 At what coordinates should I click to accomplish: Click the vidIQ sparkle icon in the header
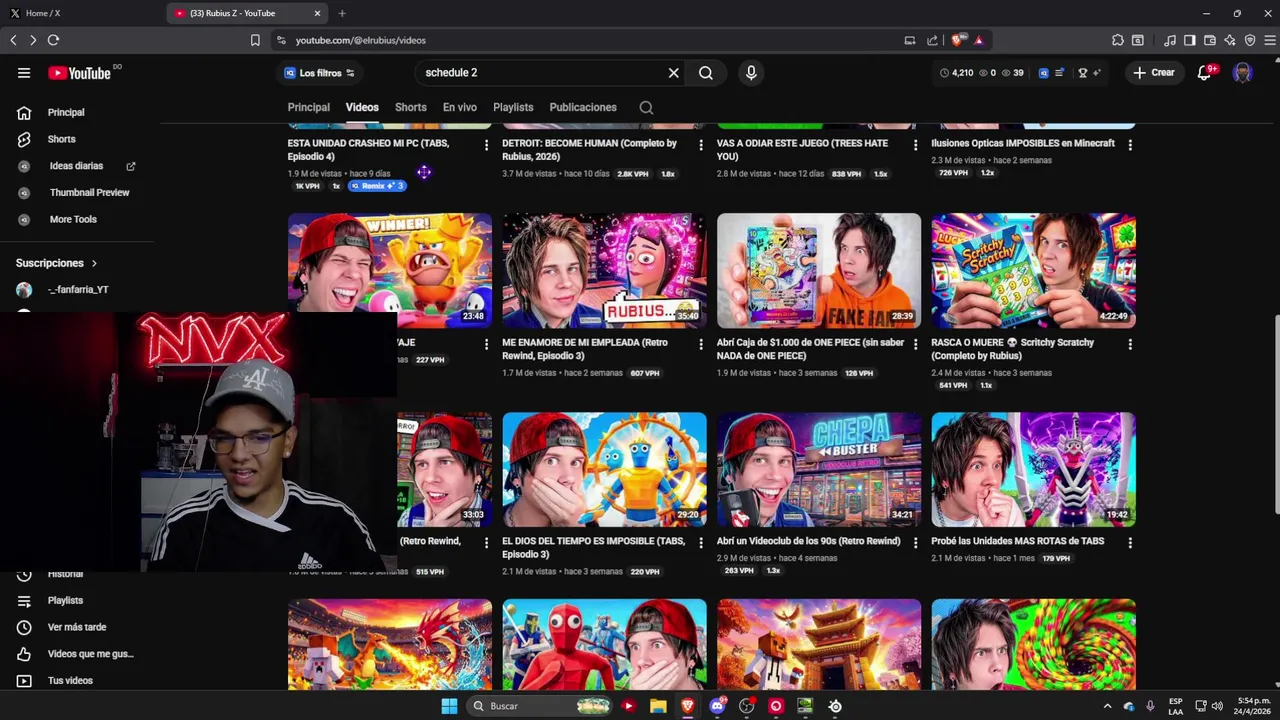coord(1097,73)
